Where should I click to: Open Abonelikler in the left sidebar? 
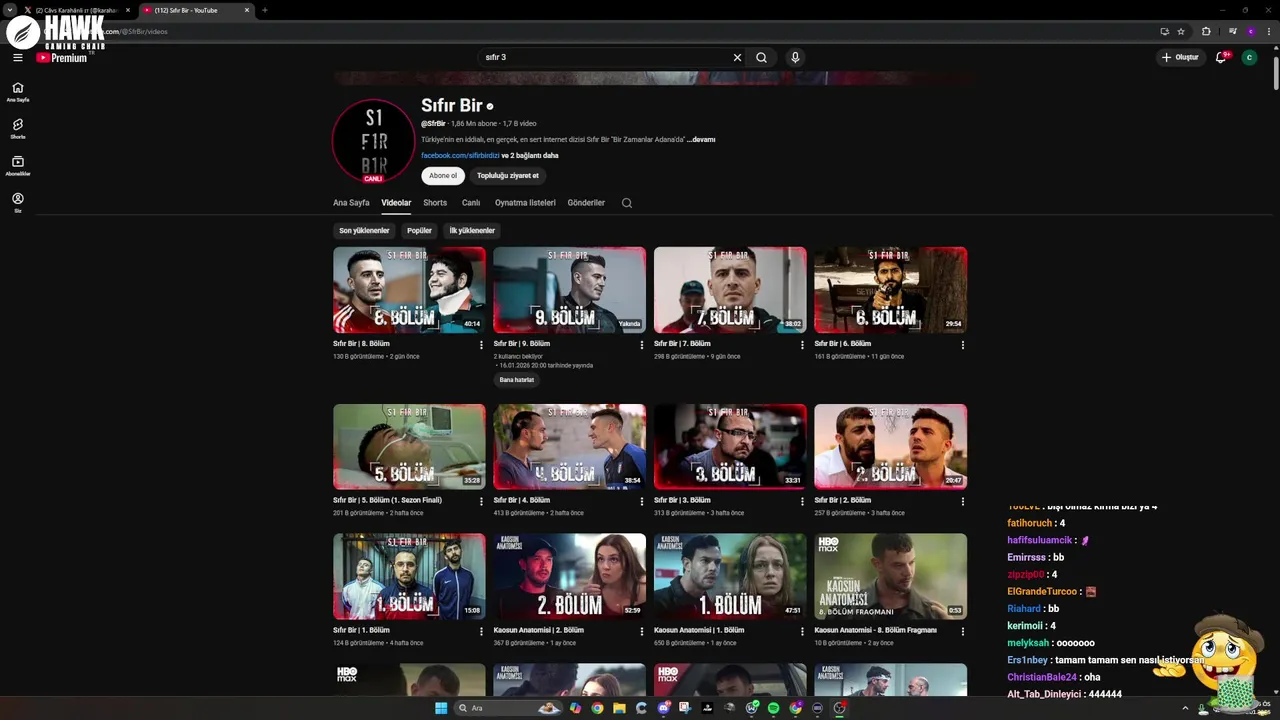[x=17, y=165]
